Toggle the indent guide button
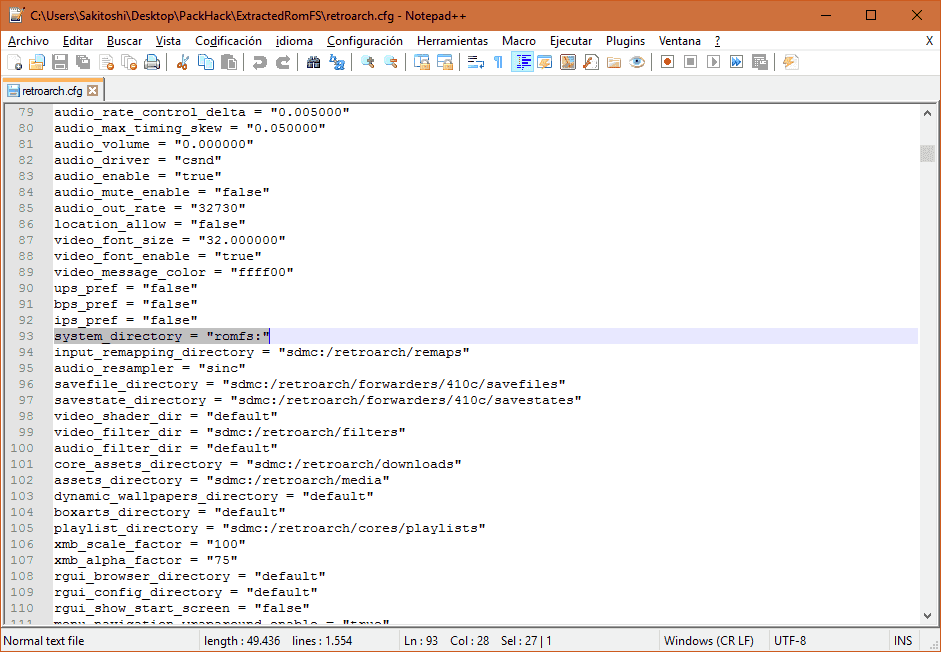This screenshot has width=941, height=652. pyautogui.click(x=522, y=62)
